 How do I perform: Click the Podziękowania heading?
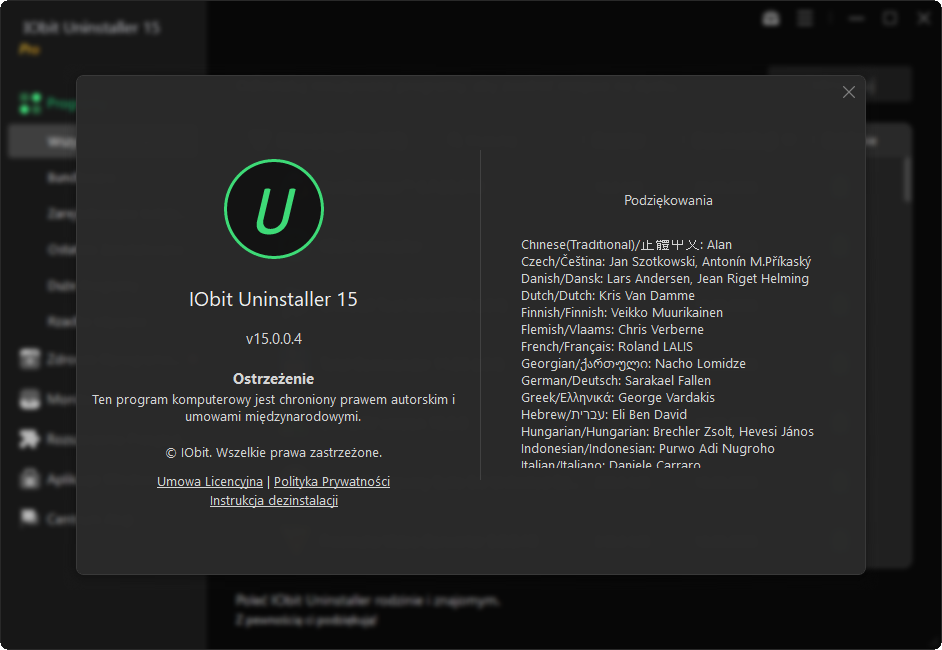pyautogui.click(x=668, y=201)
